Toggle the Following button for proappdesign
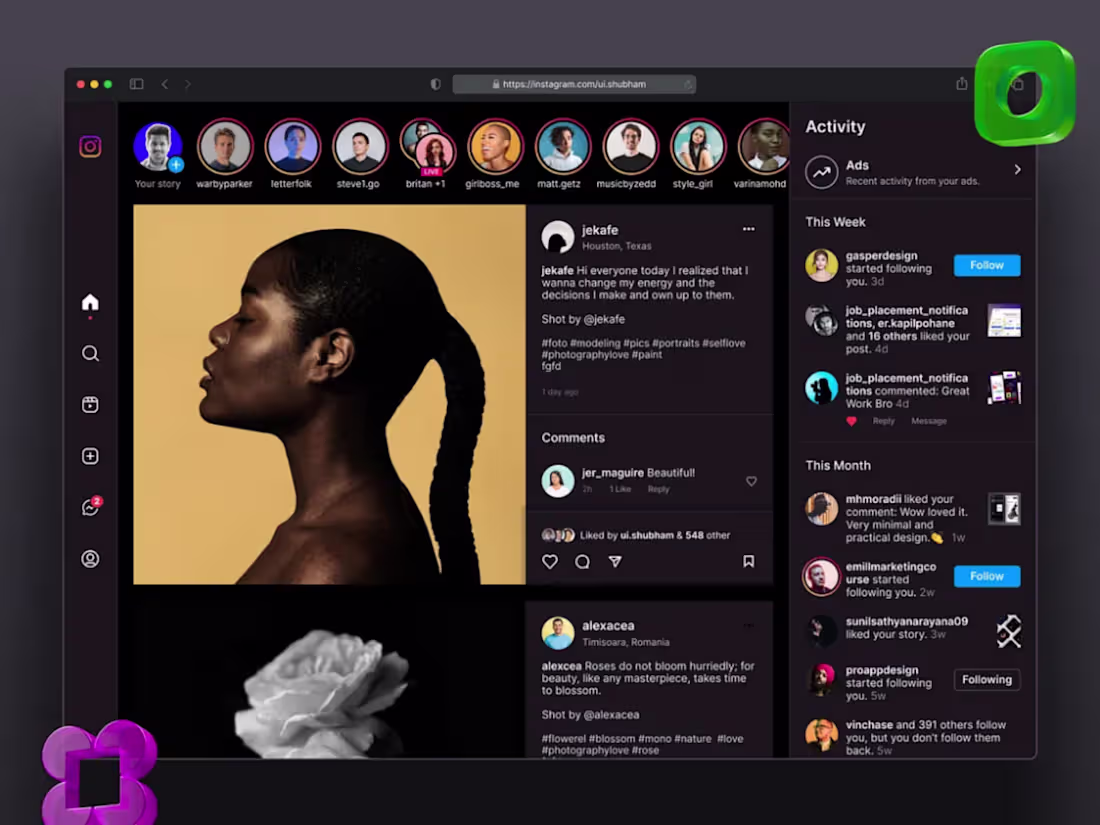The height and width of the screenshot is (825, 1100). click(x=986, y=680)
